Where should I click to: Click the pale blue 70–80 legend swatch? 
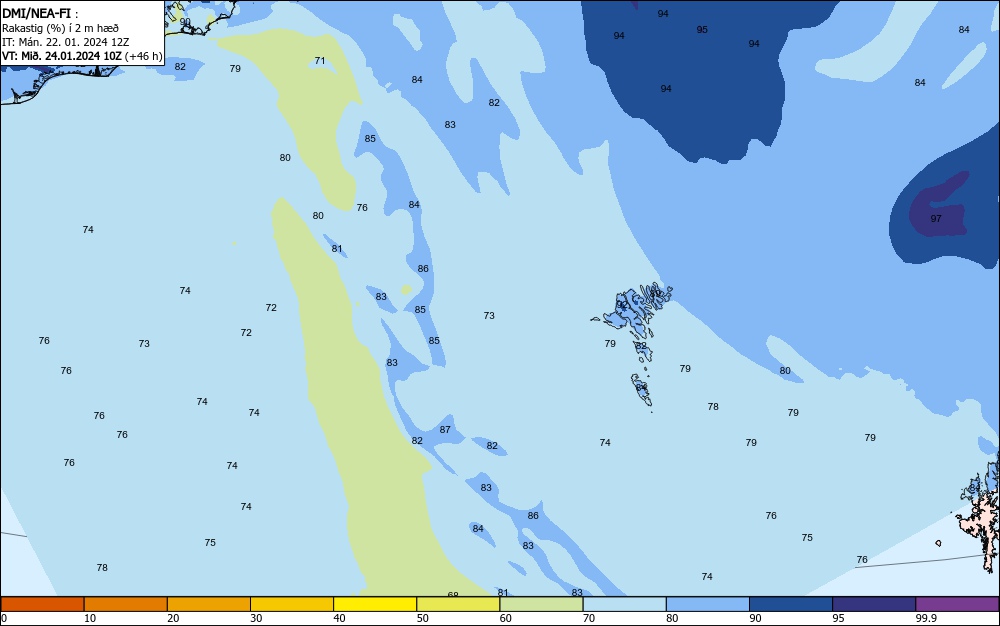624,604
